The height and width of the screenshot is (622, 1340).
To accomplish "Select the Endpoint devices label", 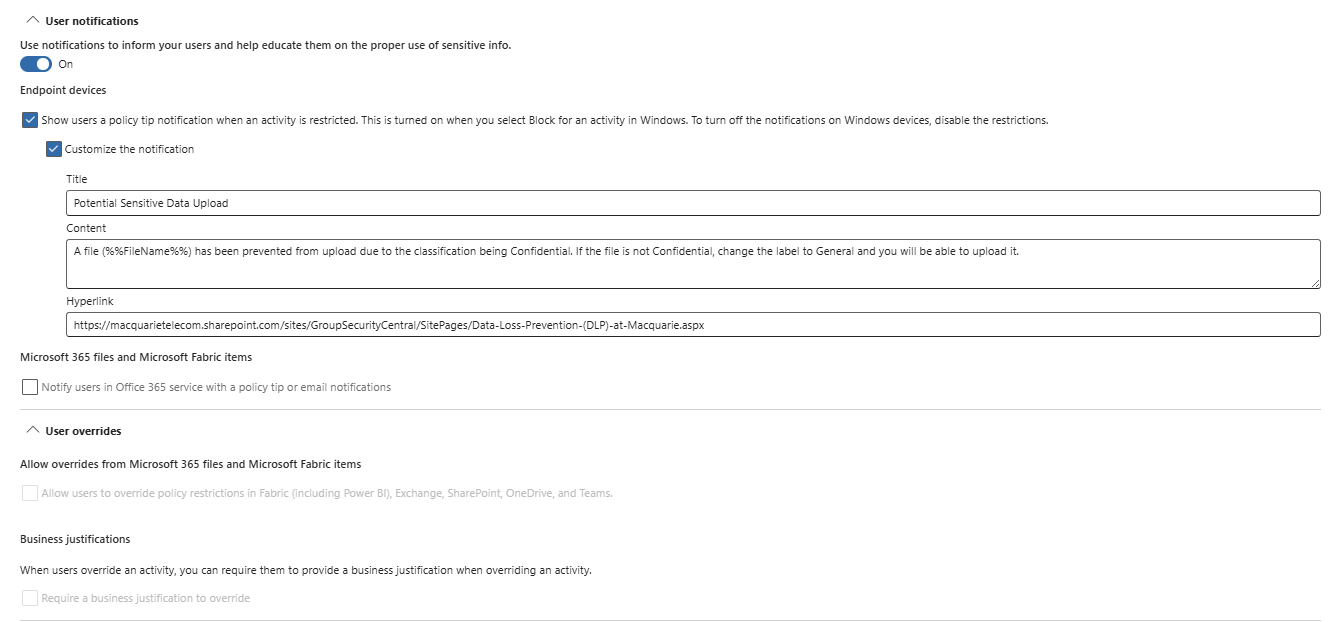I will [63, 91].
